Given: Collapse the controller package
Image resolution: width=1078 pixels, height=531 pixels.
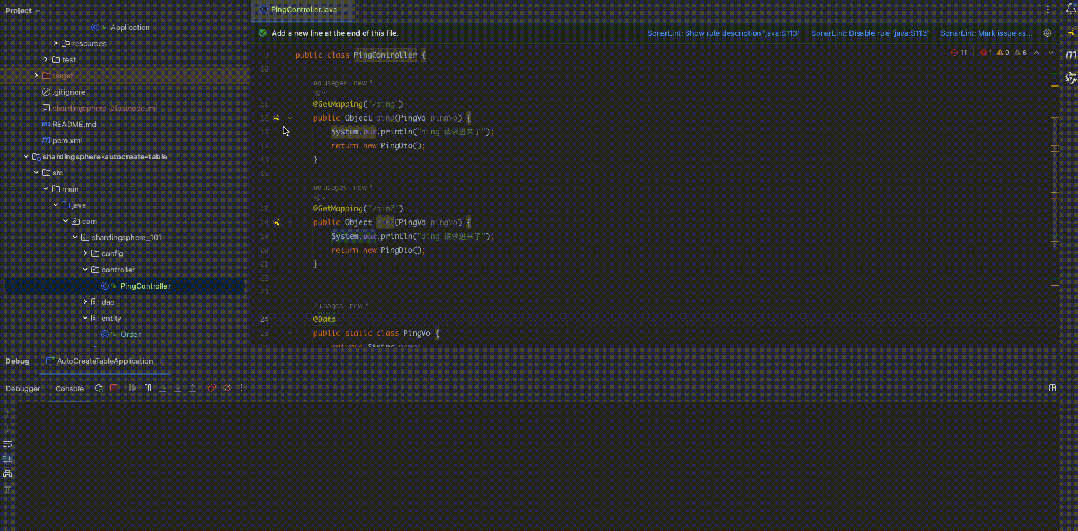Looking at the screenshot, I should click(x=86, y=270).
